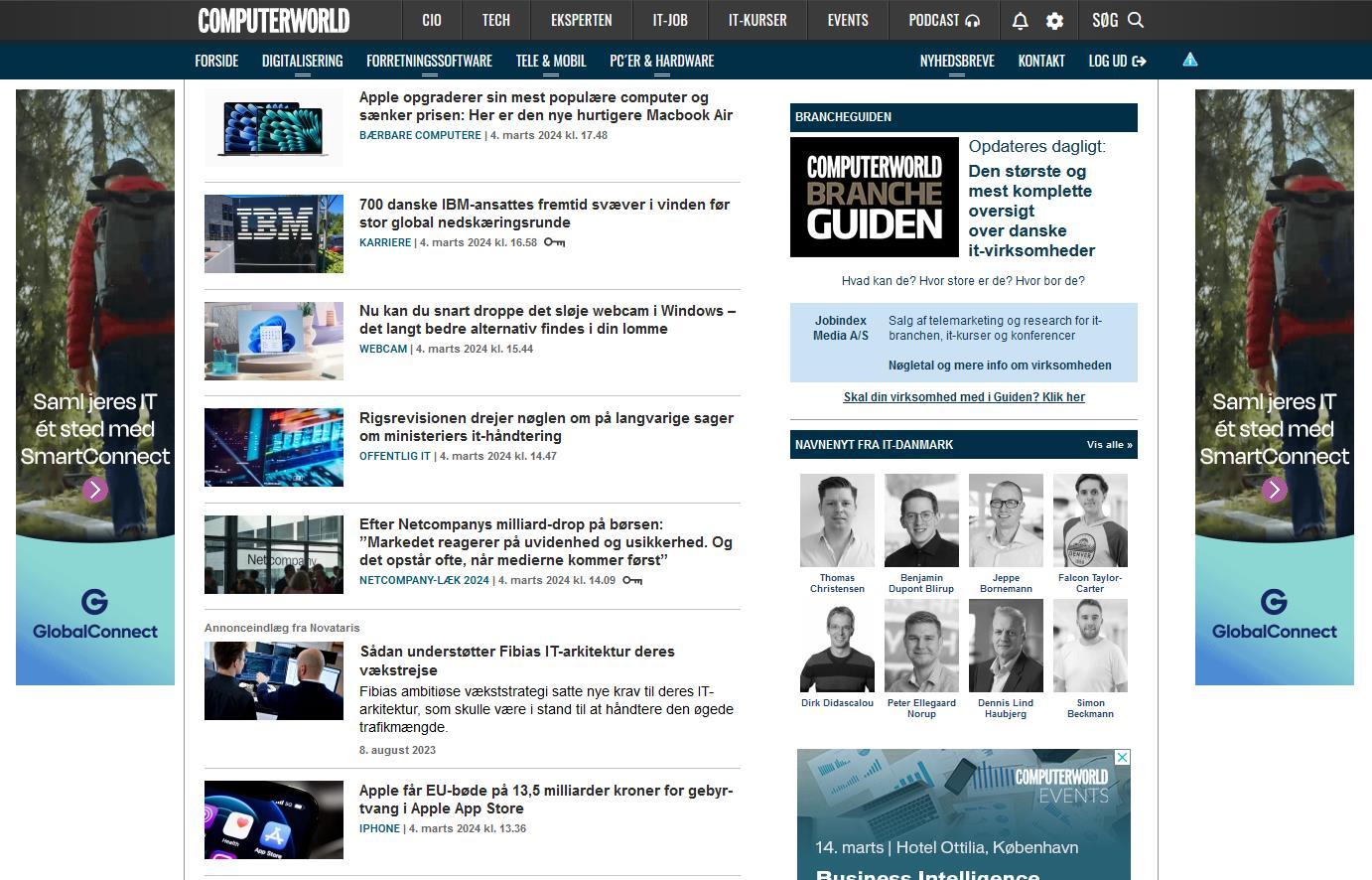This screenshot has width=1372, height=880.
Task: Open the Fibias IT-arkitektur sponsored article
Action: 517,660
